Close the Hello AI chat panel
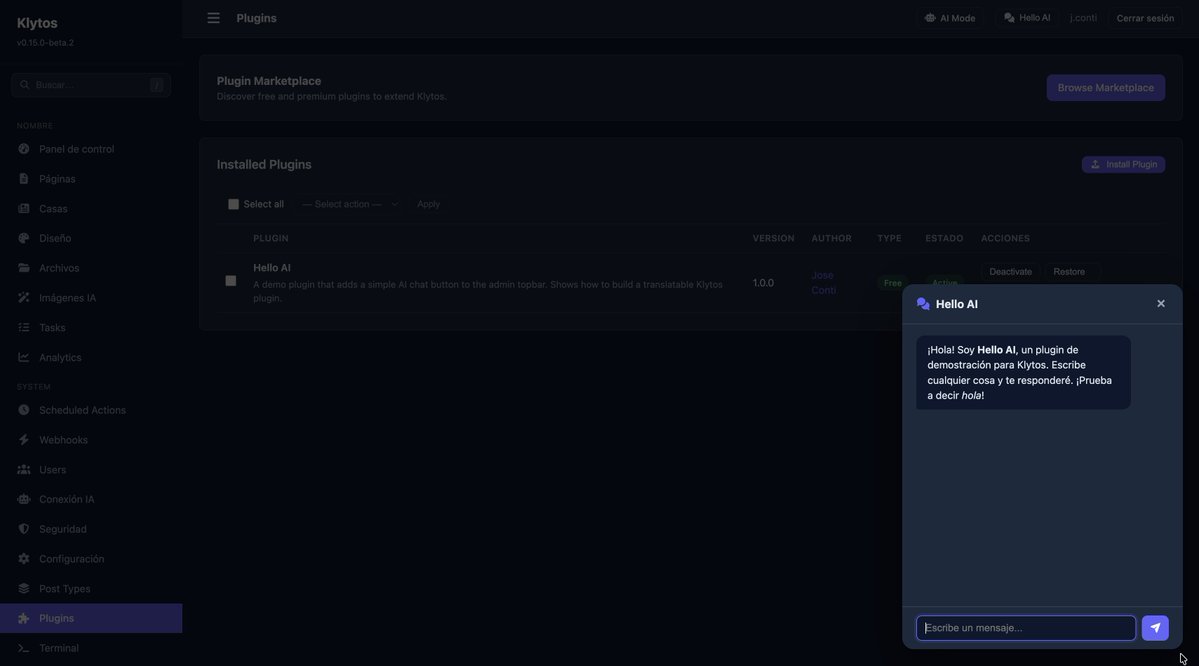The image size is (1199, 666). tap(1161, 304)
